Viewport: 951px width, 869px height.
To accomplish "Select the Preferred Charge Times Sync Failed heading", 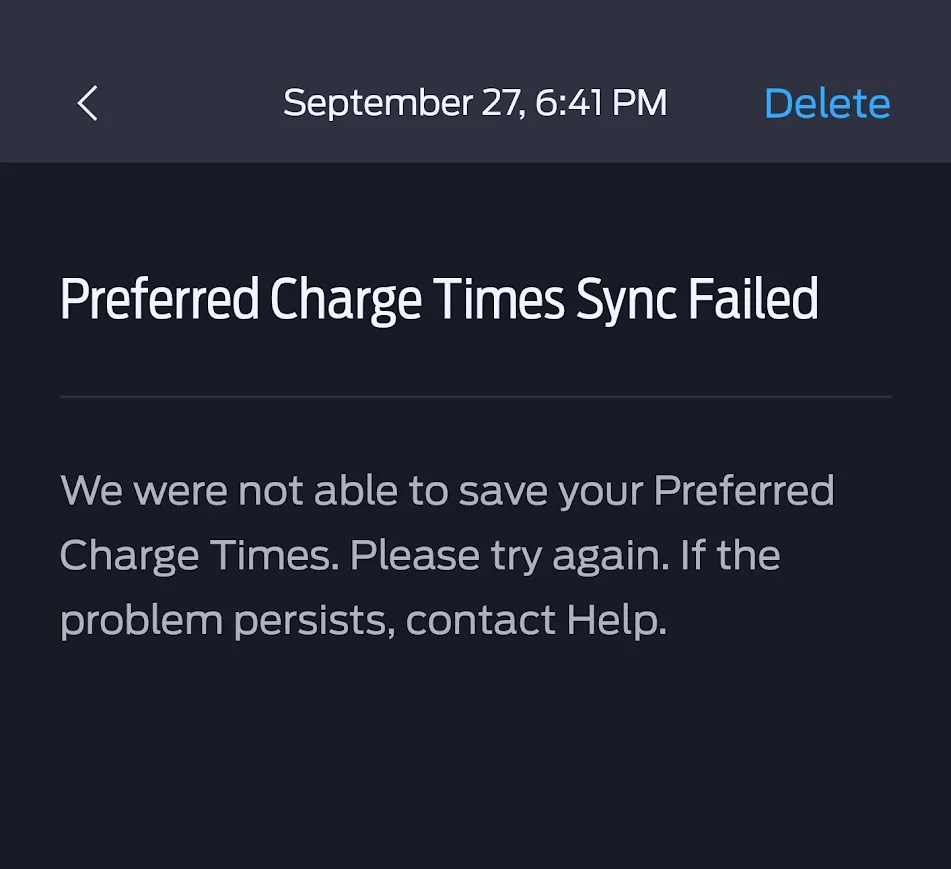I will [439, 299].
